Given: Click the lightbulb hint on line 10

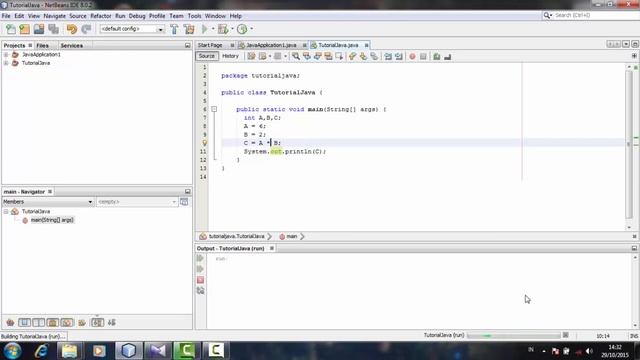Looking at the screenshot, I should pyautogui.click(x=205, y=143).
